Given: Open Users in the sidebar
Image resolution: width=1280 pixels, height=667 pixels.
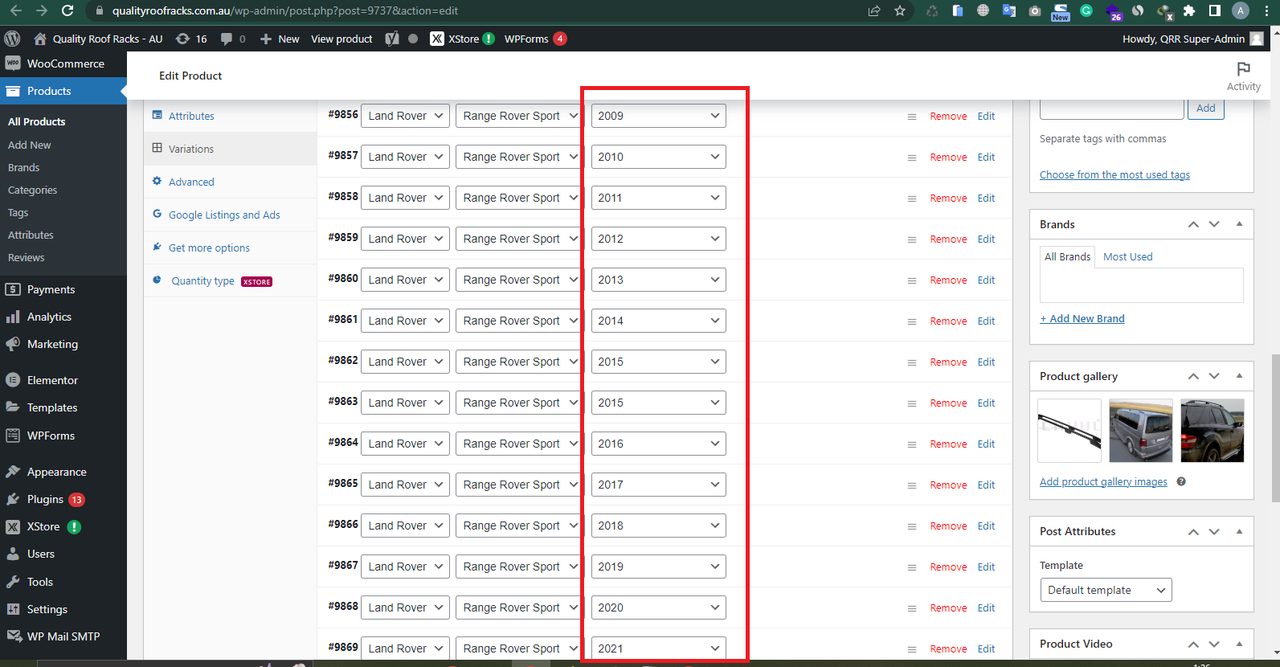Looking at the screenshot, I should [64, 554].
